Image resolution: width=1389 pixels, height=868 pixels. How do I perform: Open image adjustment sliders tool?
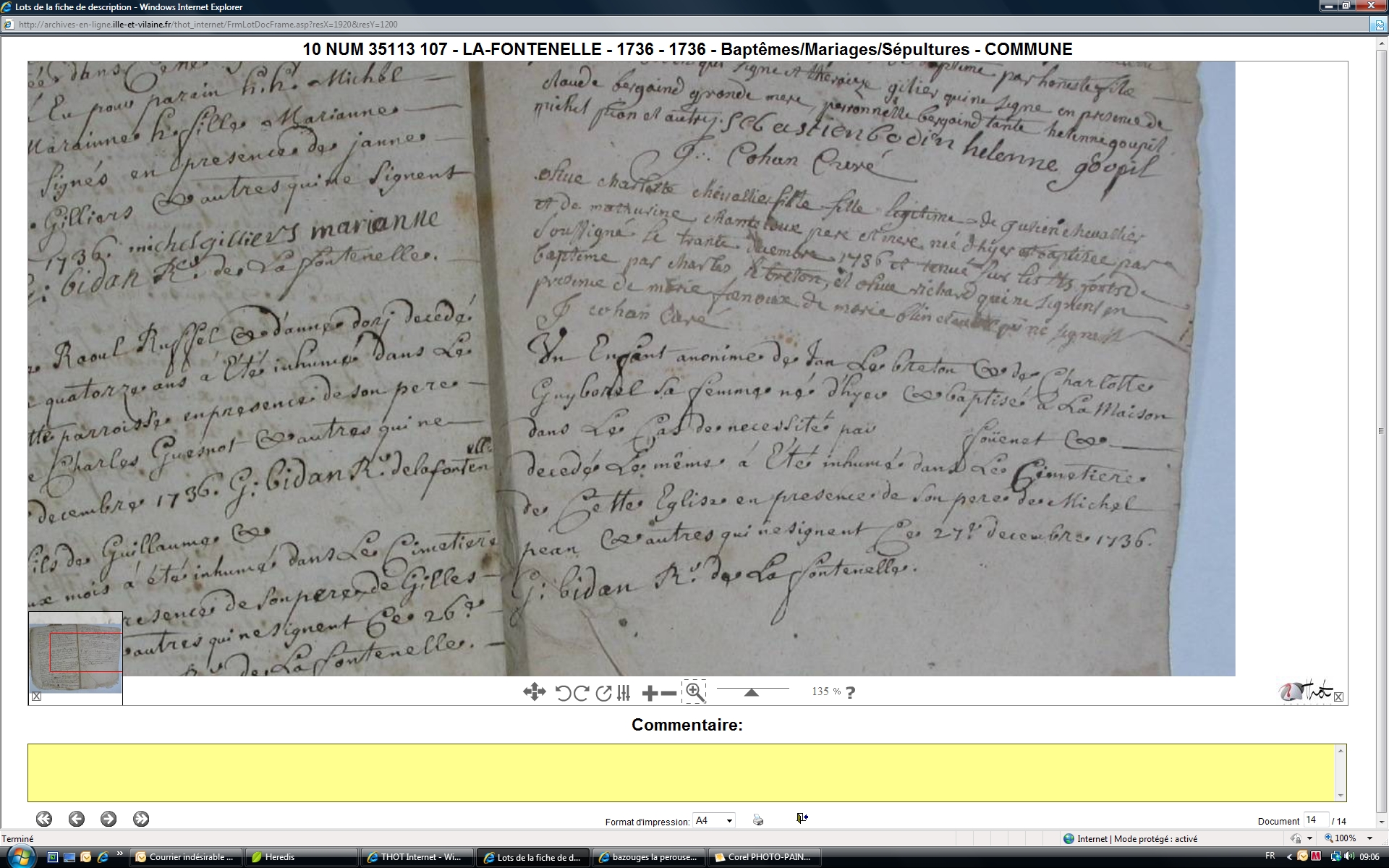coord(624,693)
